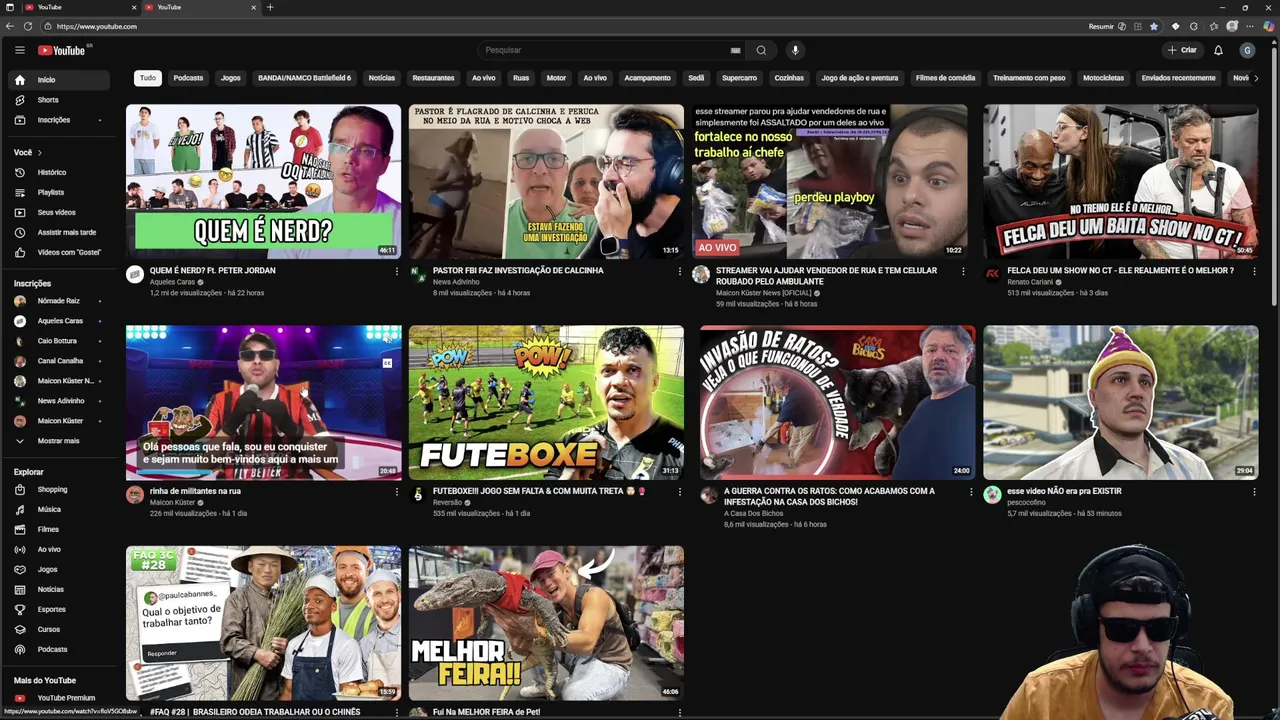1280x720 pixels.
Task: Expand Mostrar mais in subscriptions list
Action: (x=60, y=441)
